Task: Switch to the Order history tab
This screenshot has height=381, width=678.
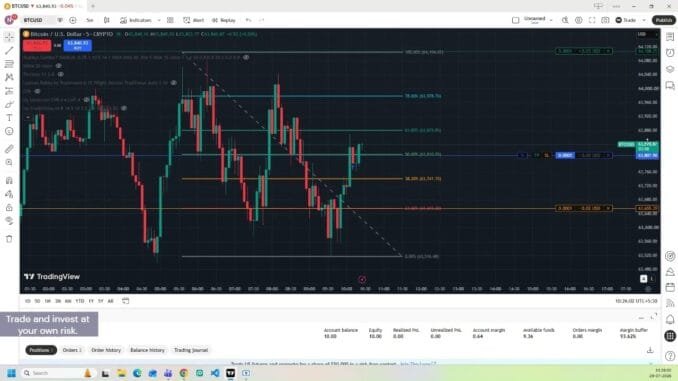Action: (106, 350)
